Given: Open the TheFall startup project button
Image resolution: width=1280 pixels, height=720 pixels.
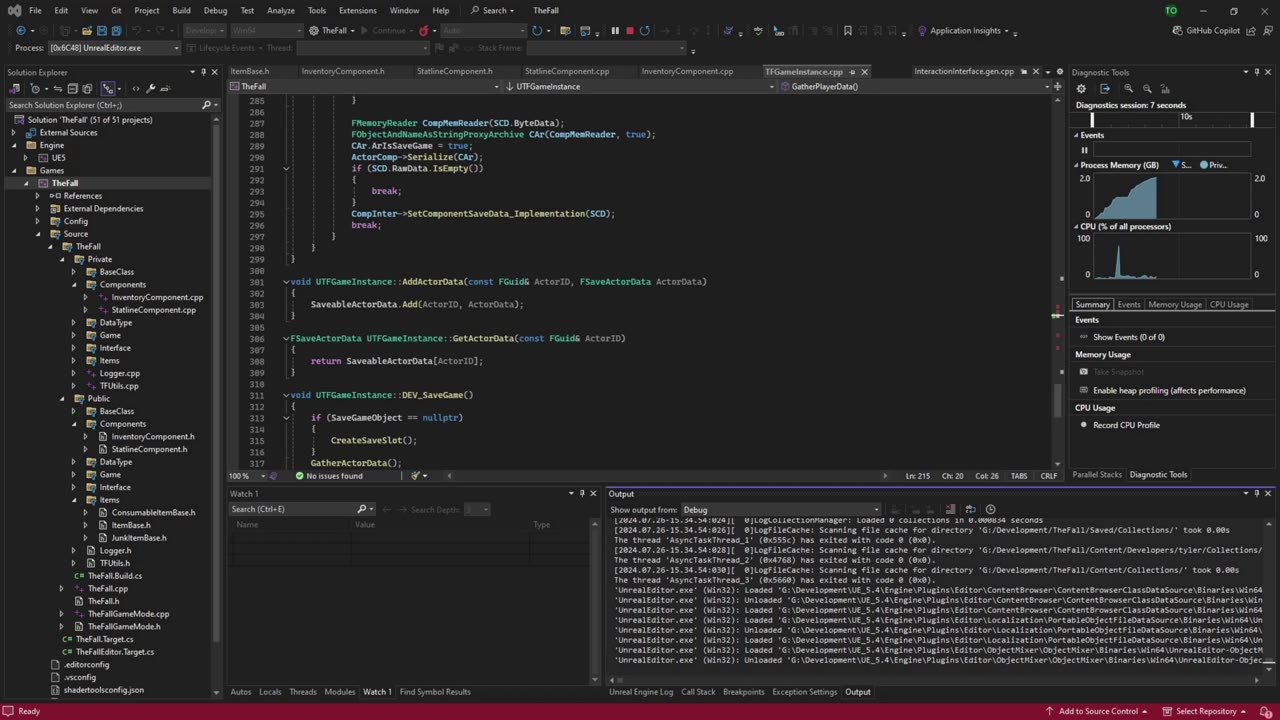Looking at the screenshot, I should (x=328, y=31).
